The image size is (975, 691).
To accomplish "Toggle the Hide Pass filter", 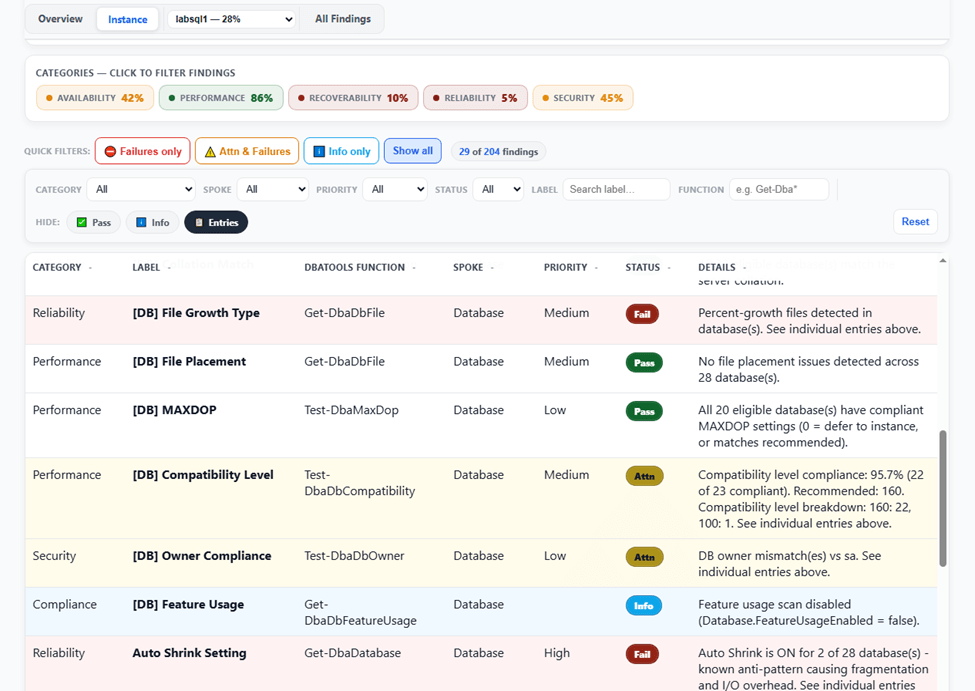I will [93, 222].
